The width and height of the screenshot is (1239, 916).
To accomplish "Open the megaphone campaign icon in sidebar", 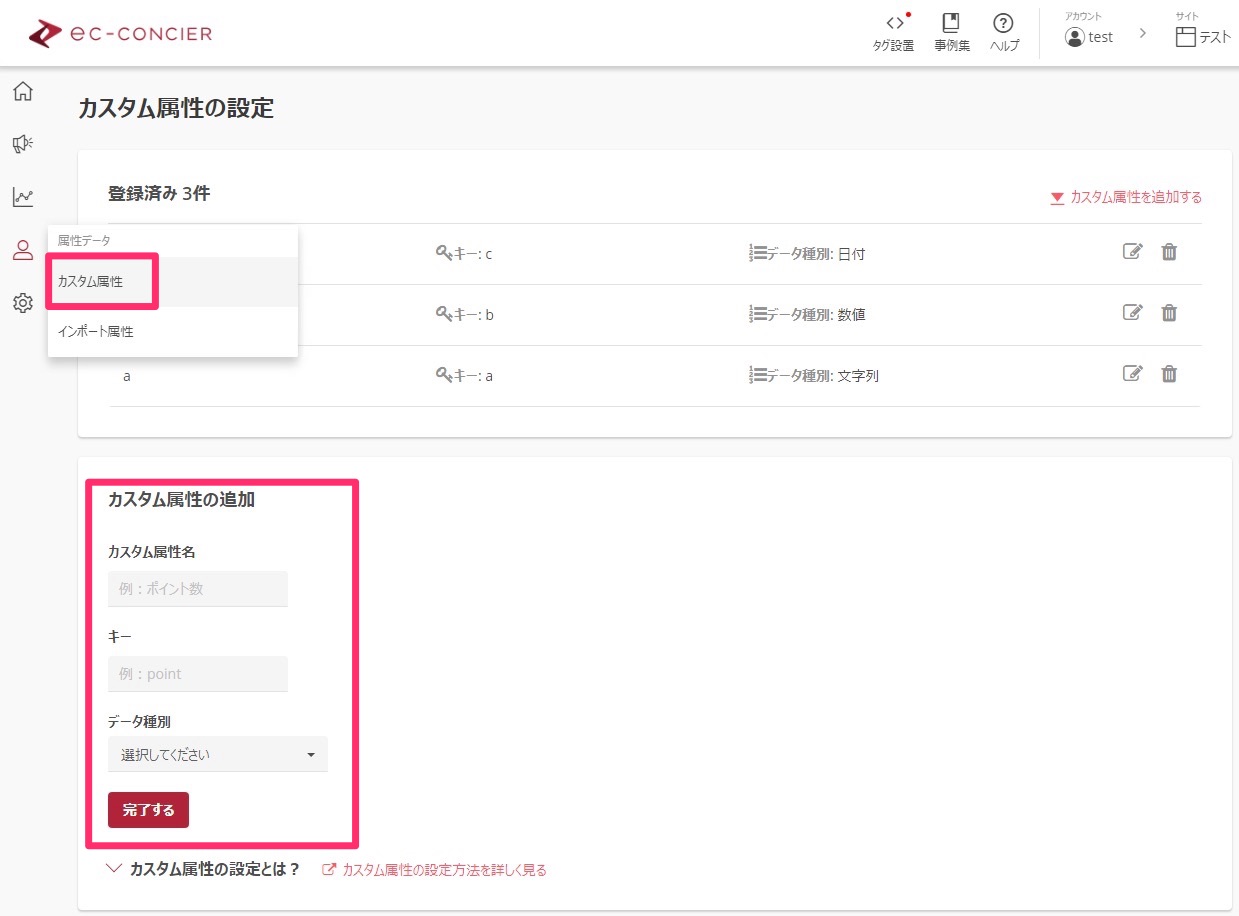I will (22, 145).
